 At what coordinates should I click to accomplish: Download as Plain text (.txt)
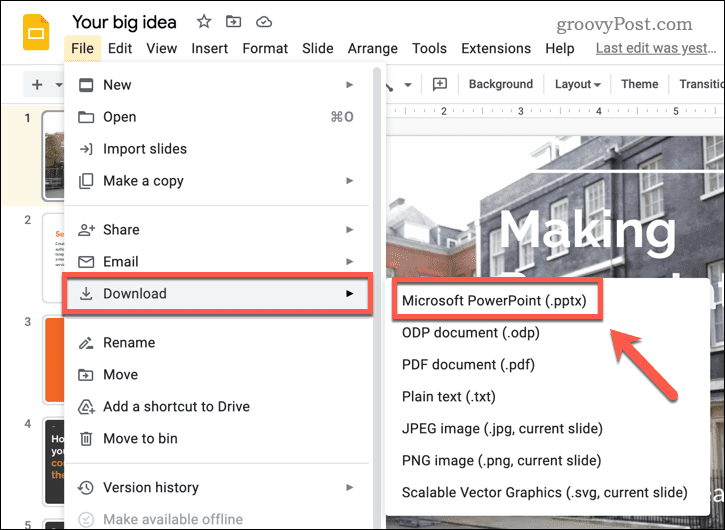click(449, 396)
